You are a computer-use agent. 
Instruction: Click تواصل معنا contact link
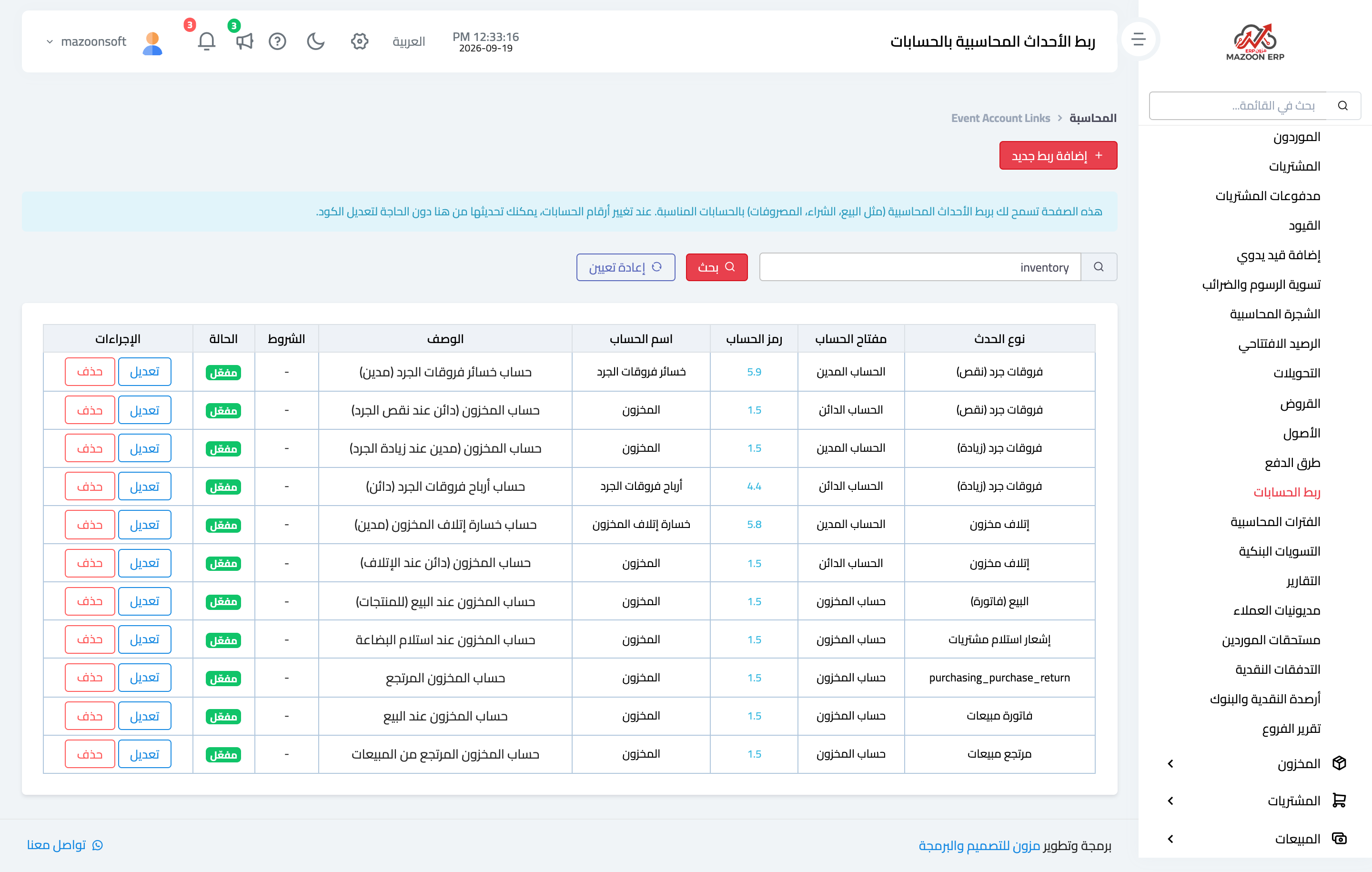(56, 845)
